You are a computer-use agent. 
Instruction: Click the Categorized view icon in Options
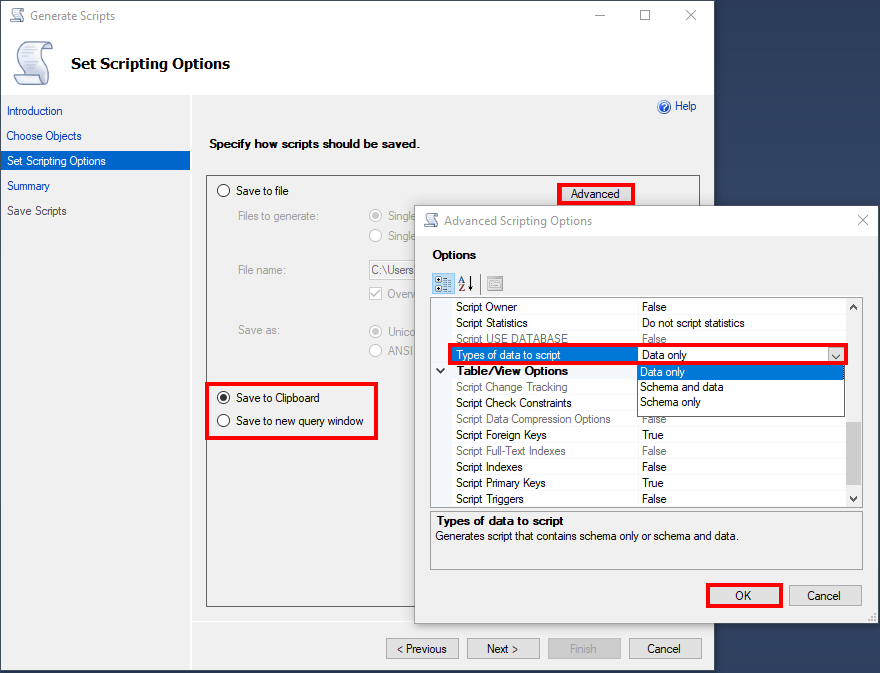(443, 284)
